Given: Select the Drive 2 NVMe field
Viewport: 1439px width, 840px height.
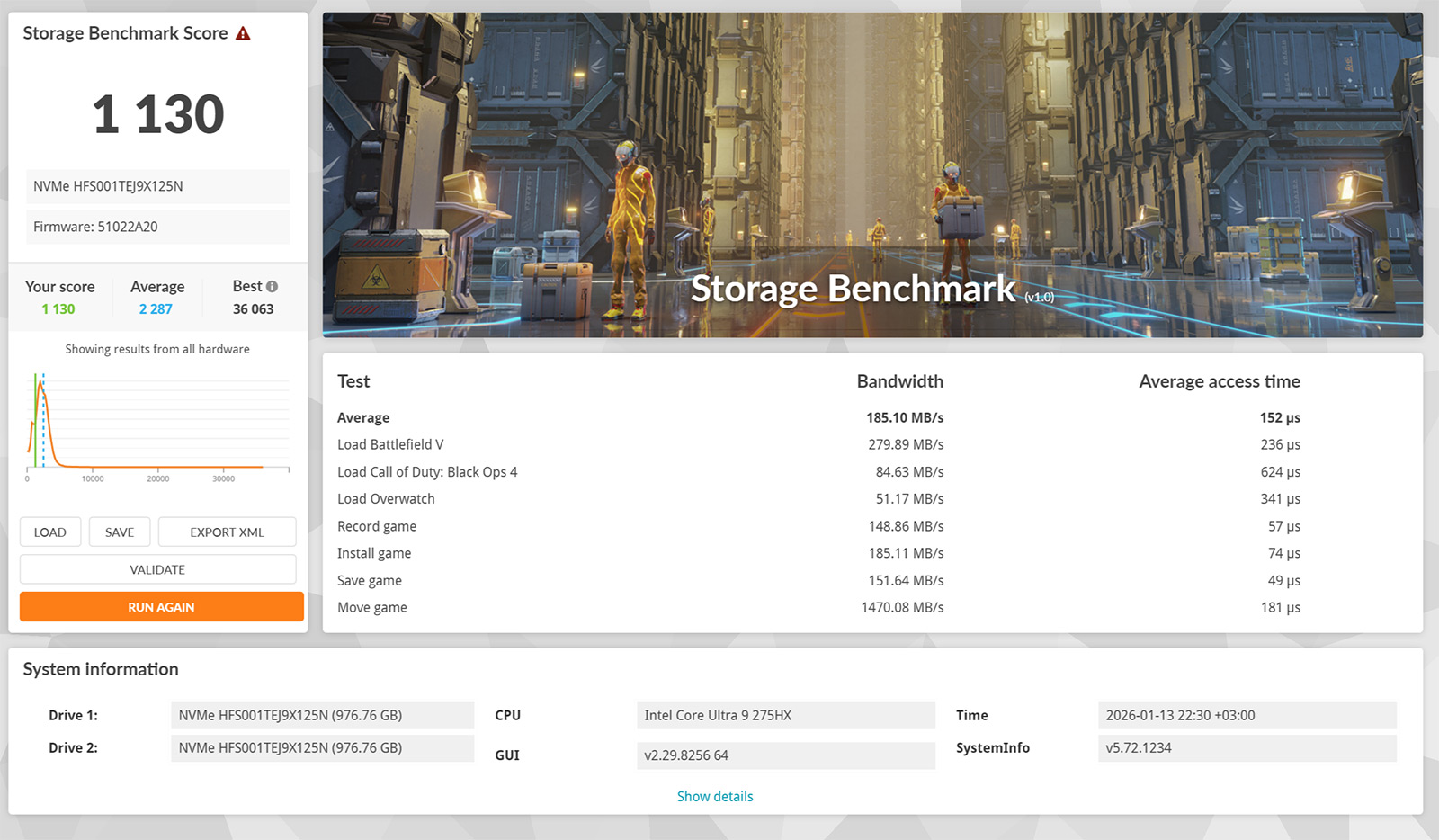Looking at the screenshot, I should point(322,748).
